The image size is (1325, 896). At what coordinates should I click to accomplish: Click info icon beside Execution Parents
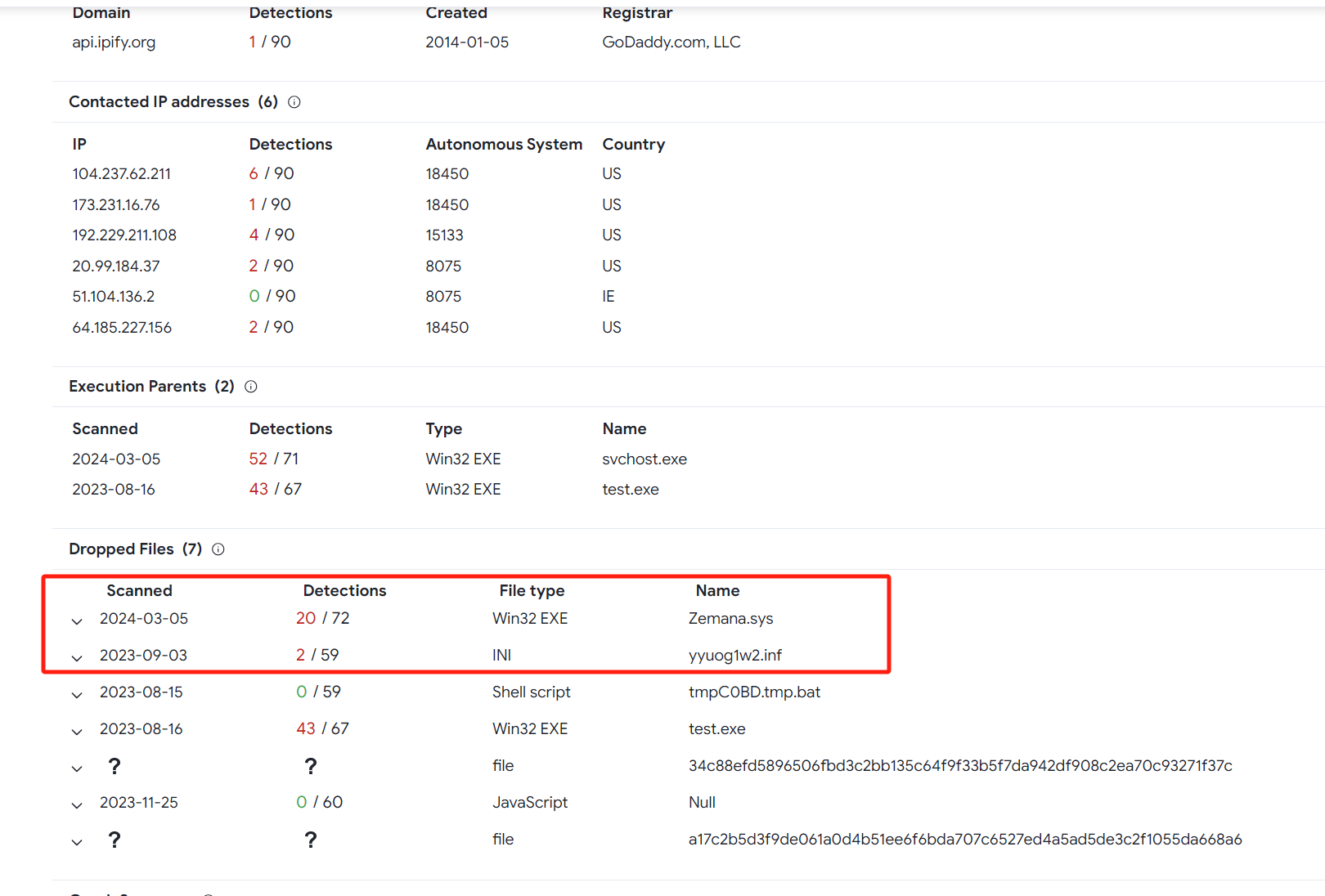point(251,387)
